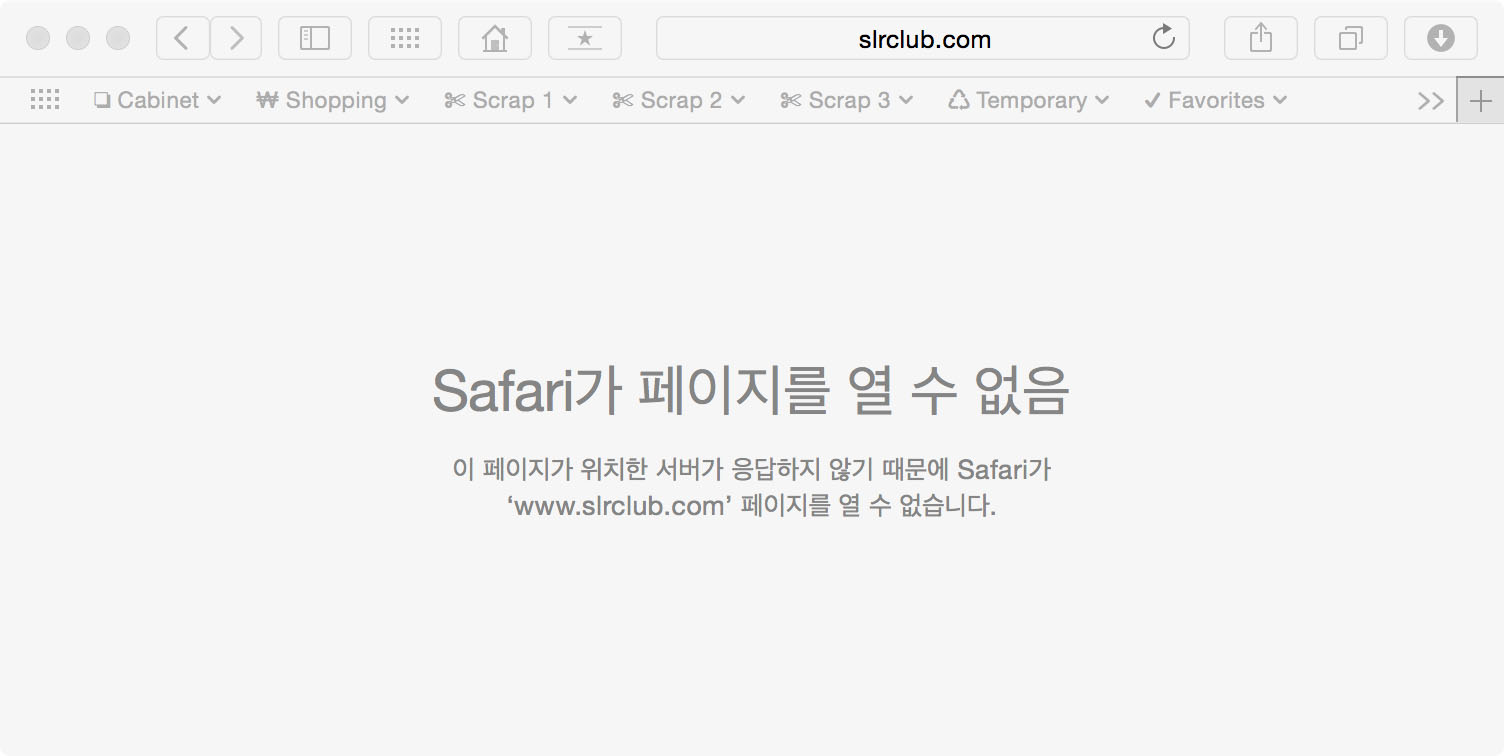This screenshot has width=1504, height=756.
Task: Show all tabs overview
Action: (x=1351, y=39)
